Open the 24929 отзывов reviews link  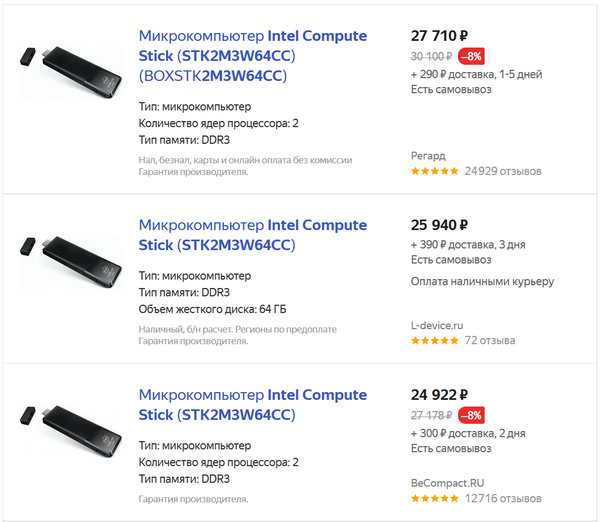pos(503,171)
